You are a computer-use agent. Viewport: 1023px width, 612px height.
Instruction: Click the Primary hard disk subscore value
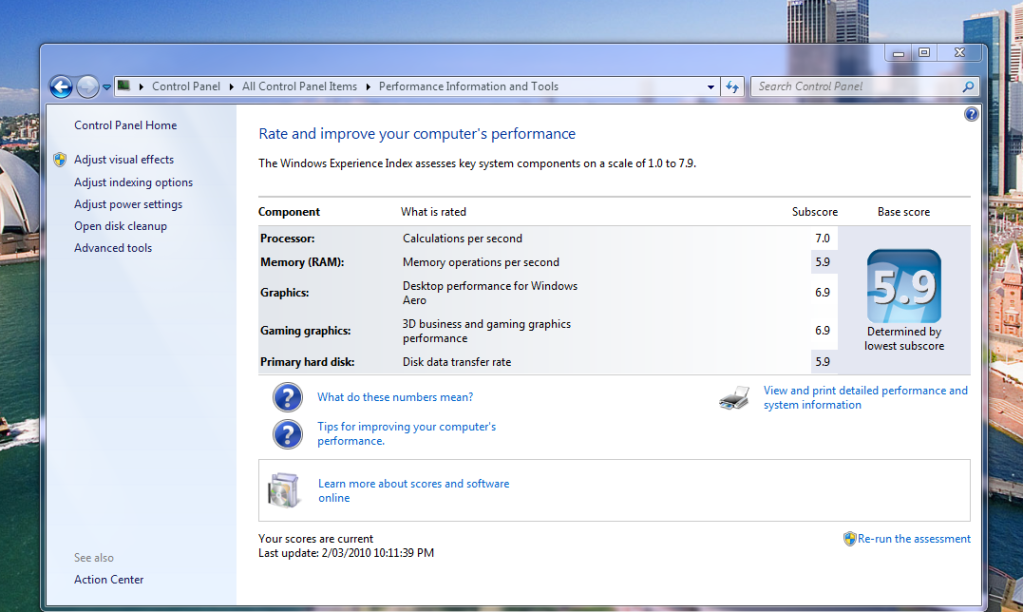pyautogui.click(x=823, y=362)
